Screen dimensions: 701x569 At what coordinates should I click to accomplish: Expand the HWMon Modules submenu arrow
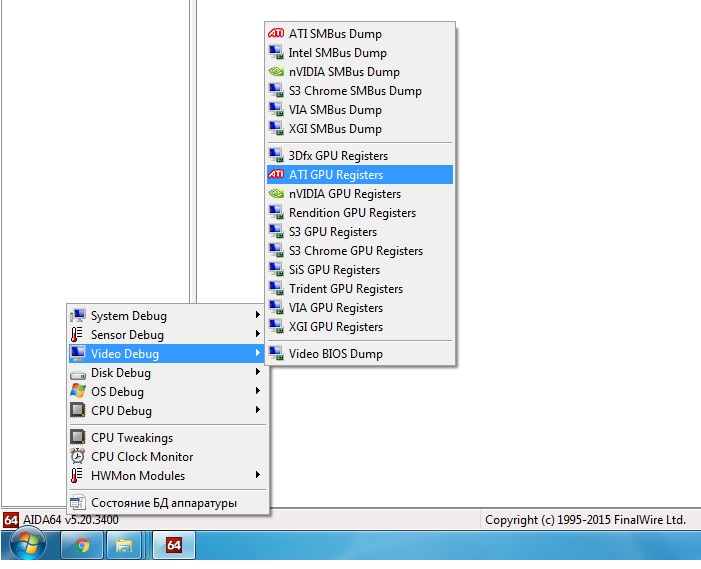(258, 475)
